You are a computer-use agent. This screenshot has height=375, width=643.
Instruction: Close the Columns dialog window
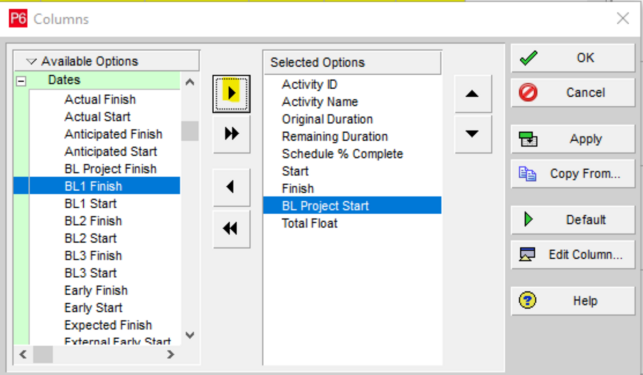pos(623,18)
